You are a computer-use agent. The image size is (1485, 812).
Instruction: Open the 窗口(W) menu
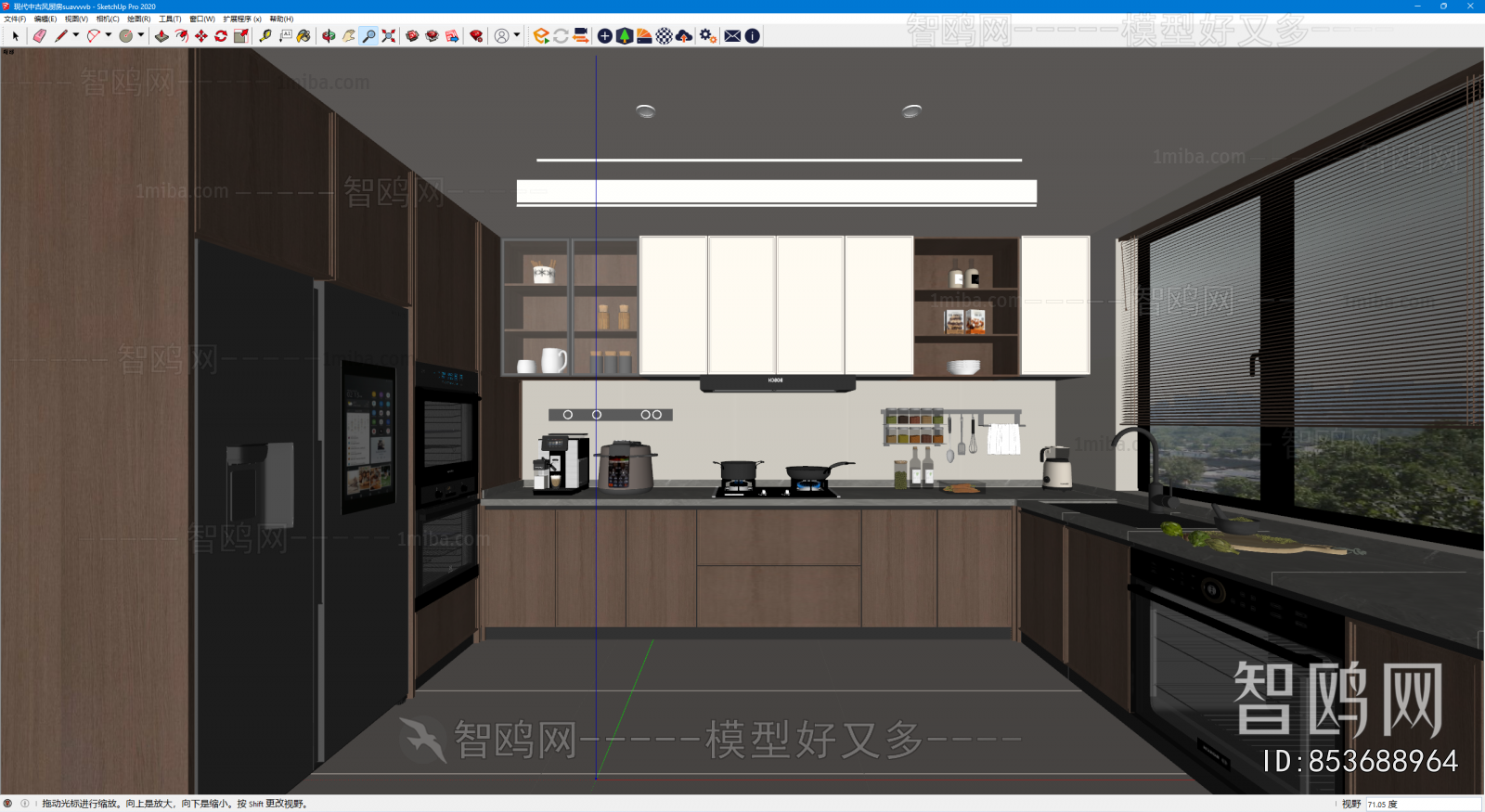point(202,19)
